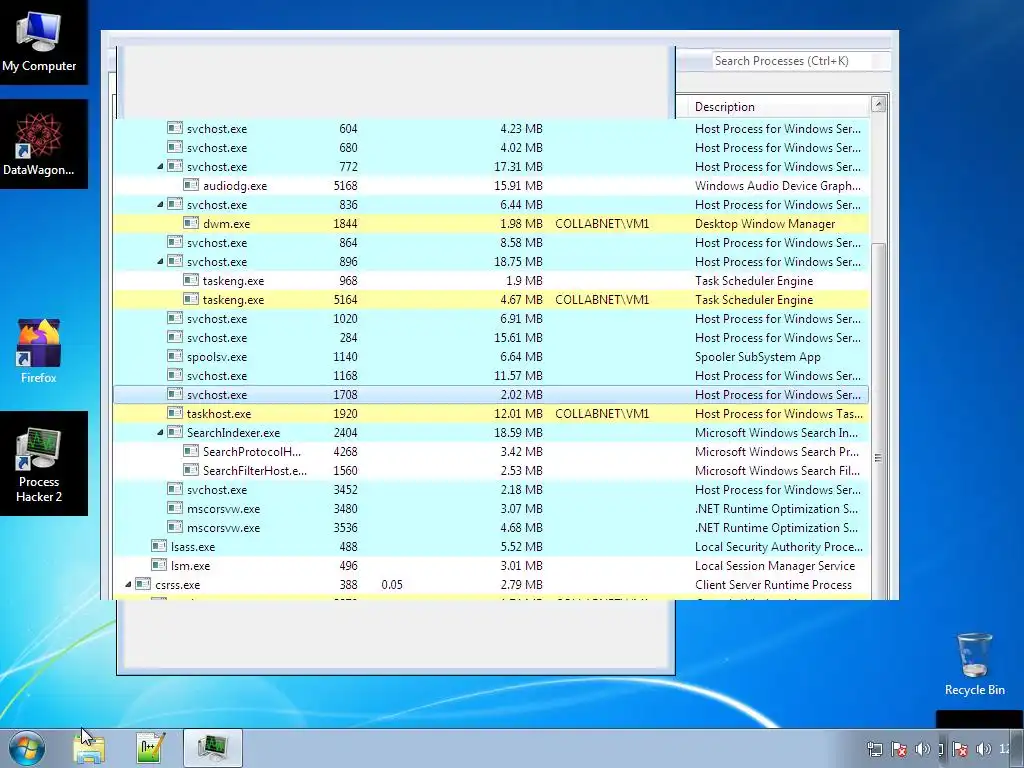
Task: Select the Firefox desktop shortcut
Action: [x=39, y=351]
